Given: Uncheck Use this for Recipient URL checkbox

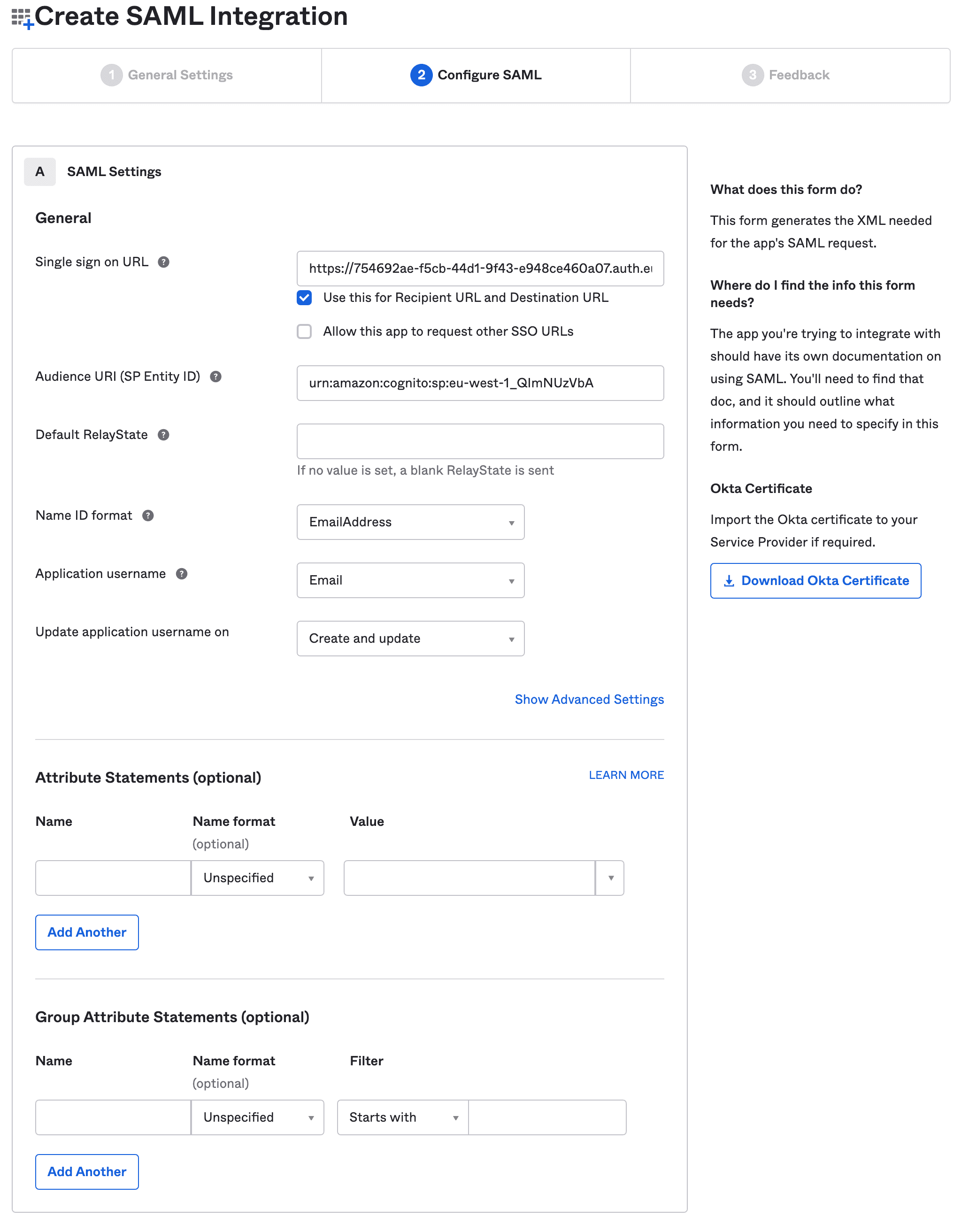Looking at the screenshot, I should (x=305, y=298).
